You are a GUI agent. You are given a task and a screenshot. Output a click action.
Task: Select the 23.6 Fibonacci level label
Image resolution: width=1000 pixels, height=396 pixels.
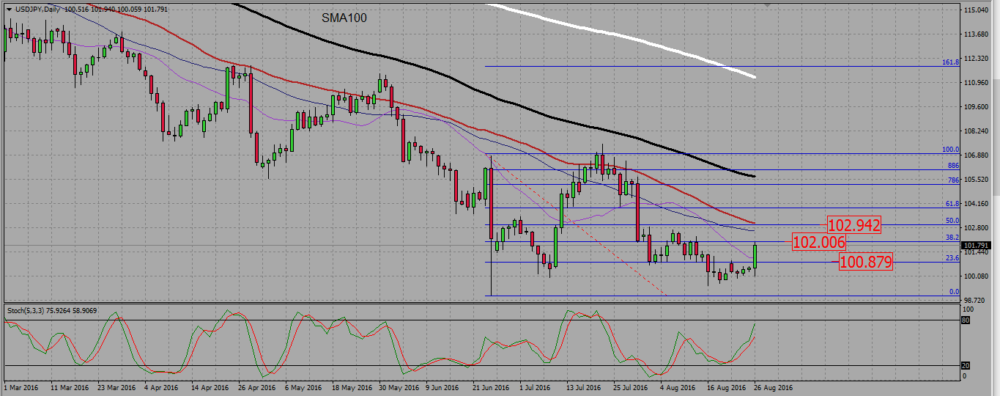pos(952,258)
